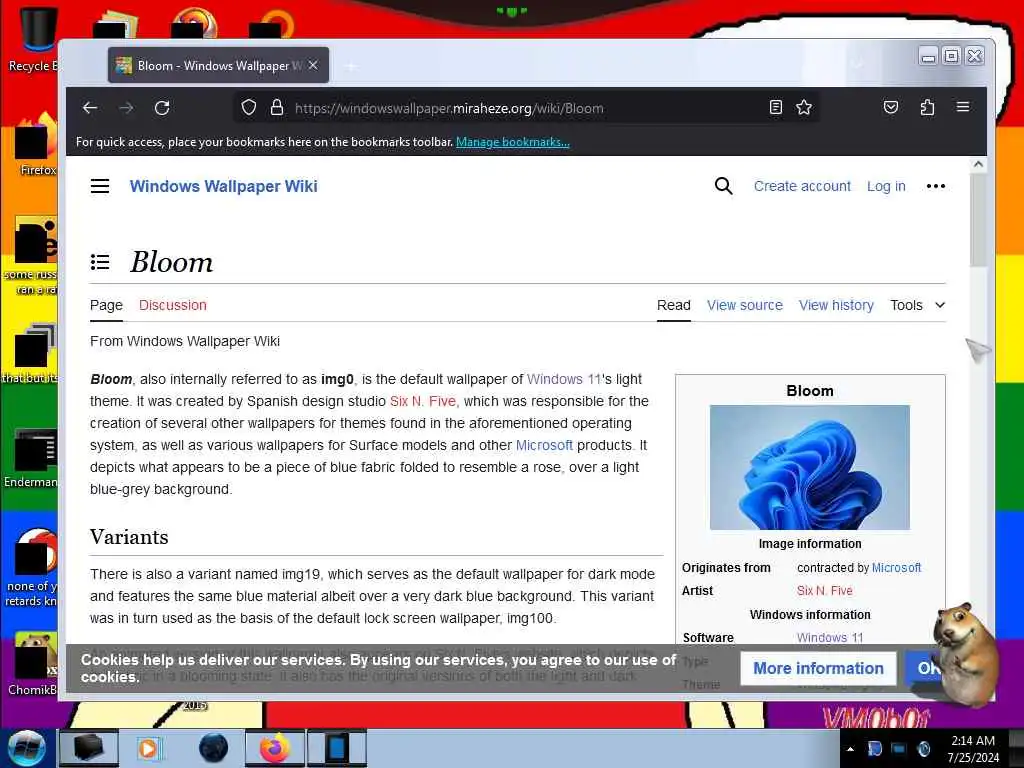
Task: Click Windows 11 software link in infobox
Action: click(x=829, y=637)
